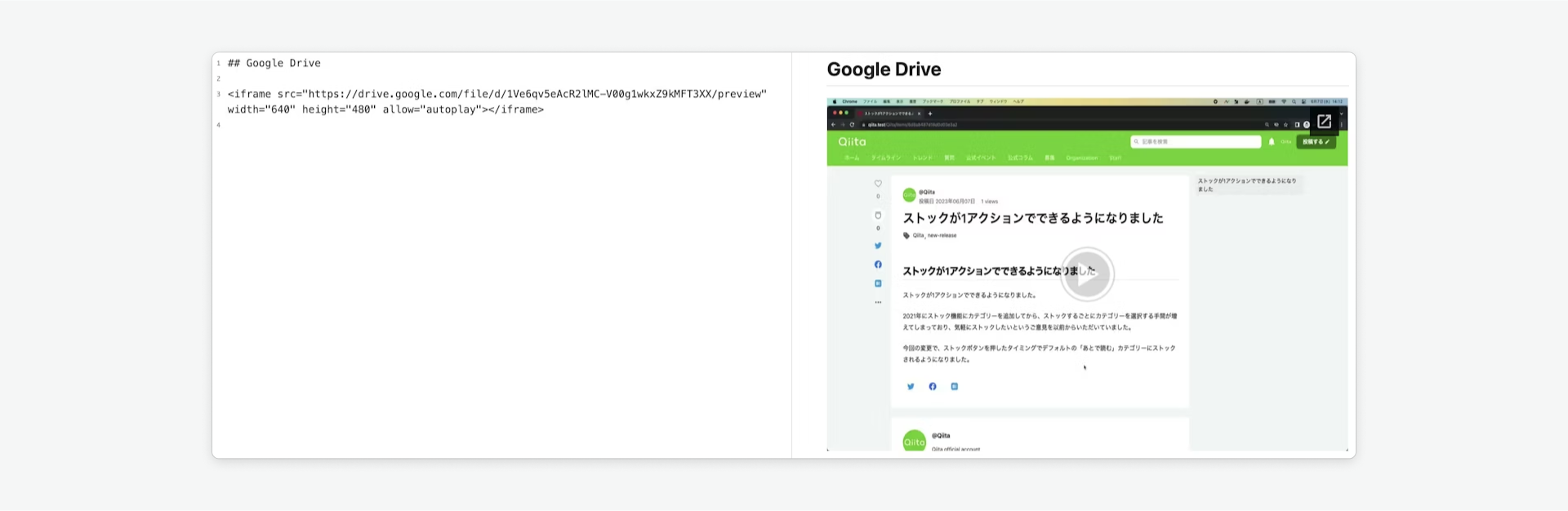Click the browser back arrow in the video
1568x511 pixels.
[x=833, y=125]
